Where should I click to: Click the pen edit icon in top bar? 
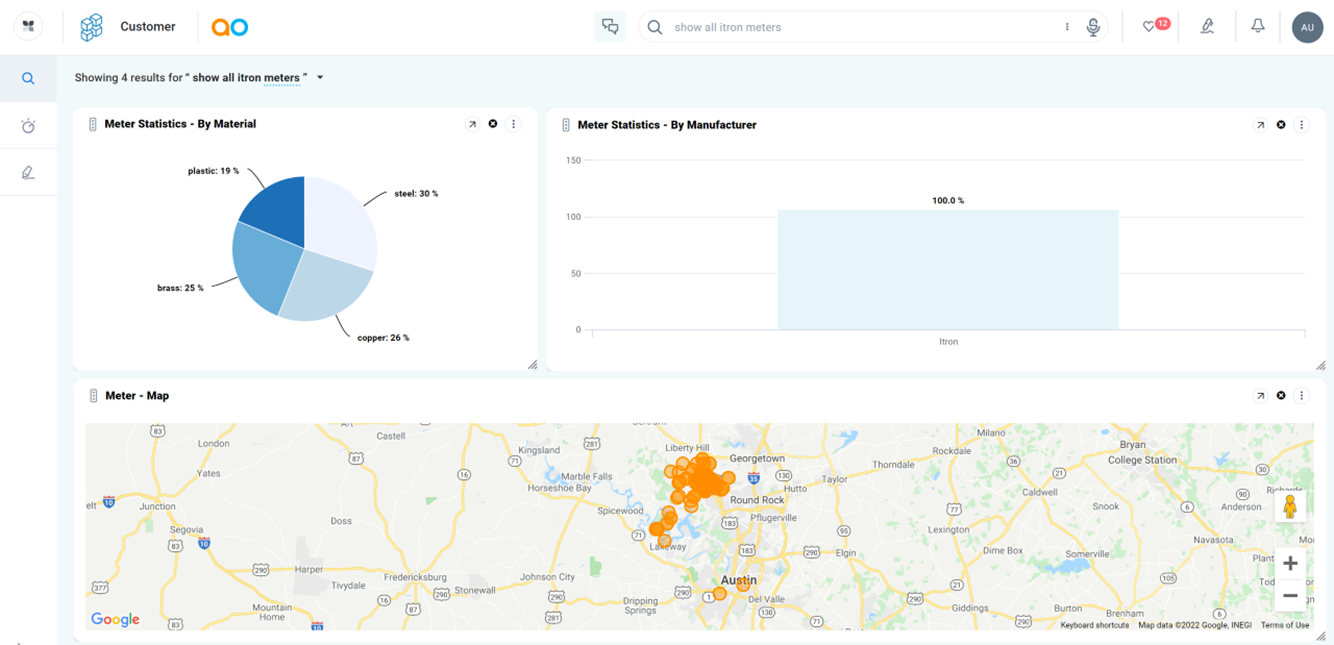[x=1207, y=27]
